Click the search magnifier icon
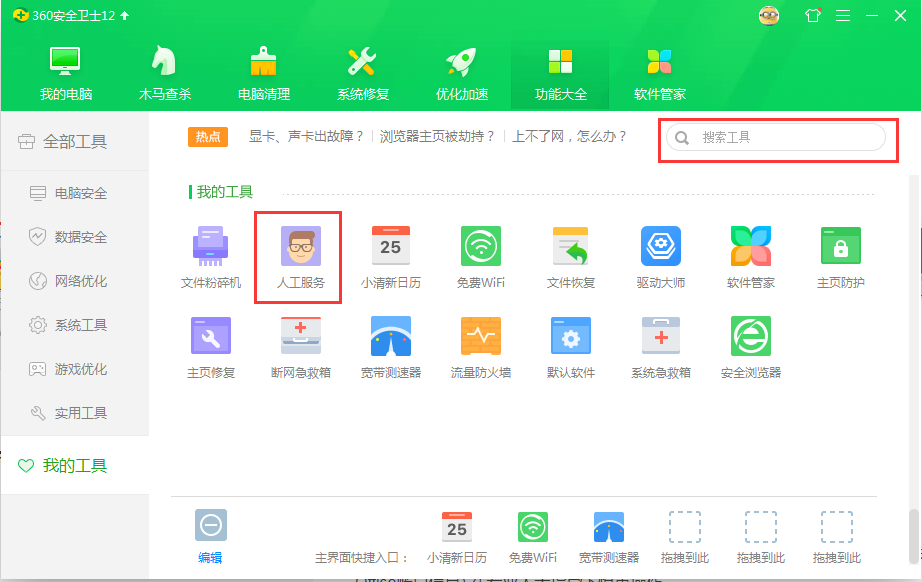Image resolution: width=922 pixels, height=582 pixels. (682, 138)
